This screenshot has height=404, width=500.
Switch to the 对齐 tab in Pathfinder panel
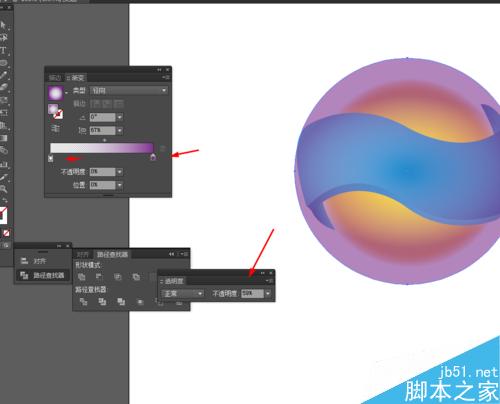click(x=82, y=254)
